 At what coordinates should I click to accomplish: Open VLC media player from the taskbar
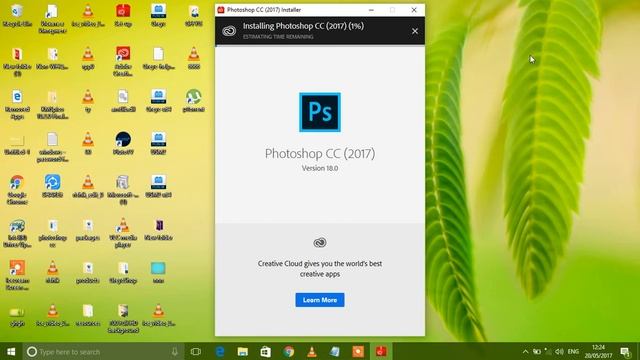click(311, 351)
